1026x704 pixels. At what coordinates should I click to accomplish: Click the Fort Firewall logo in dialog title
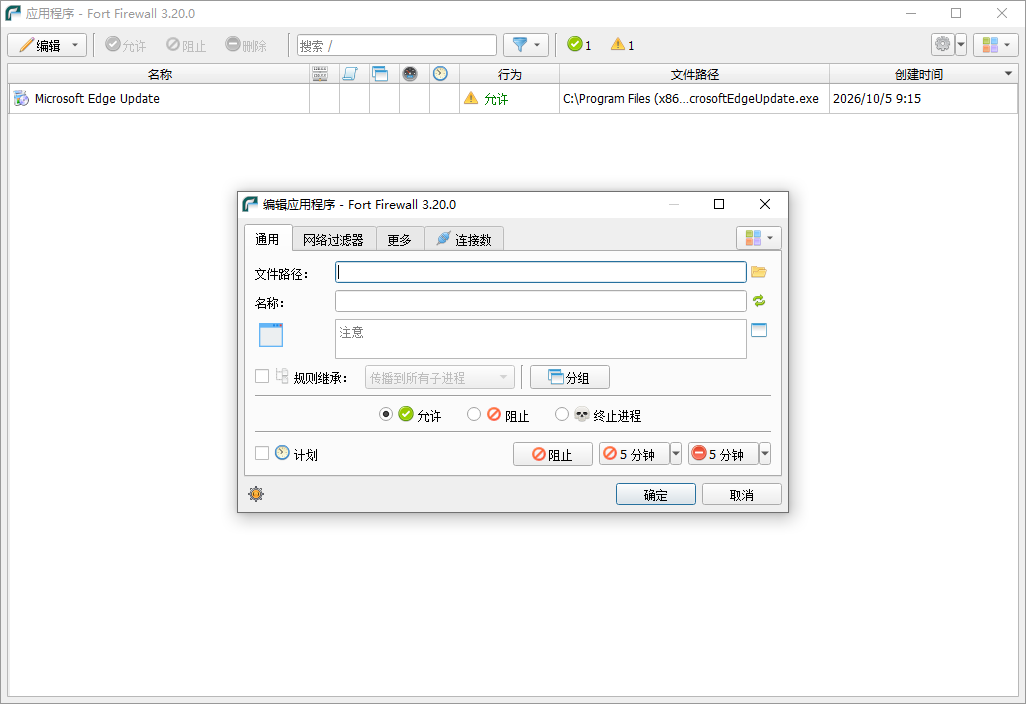point(250,204)
